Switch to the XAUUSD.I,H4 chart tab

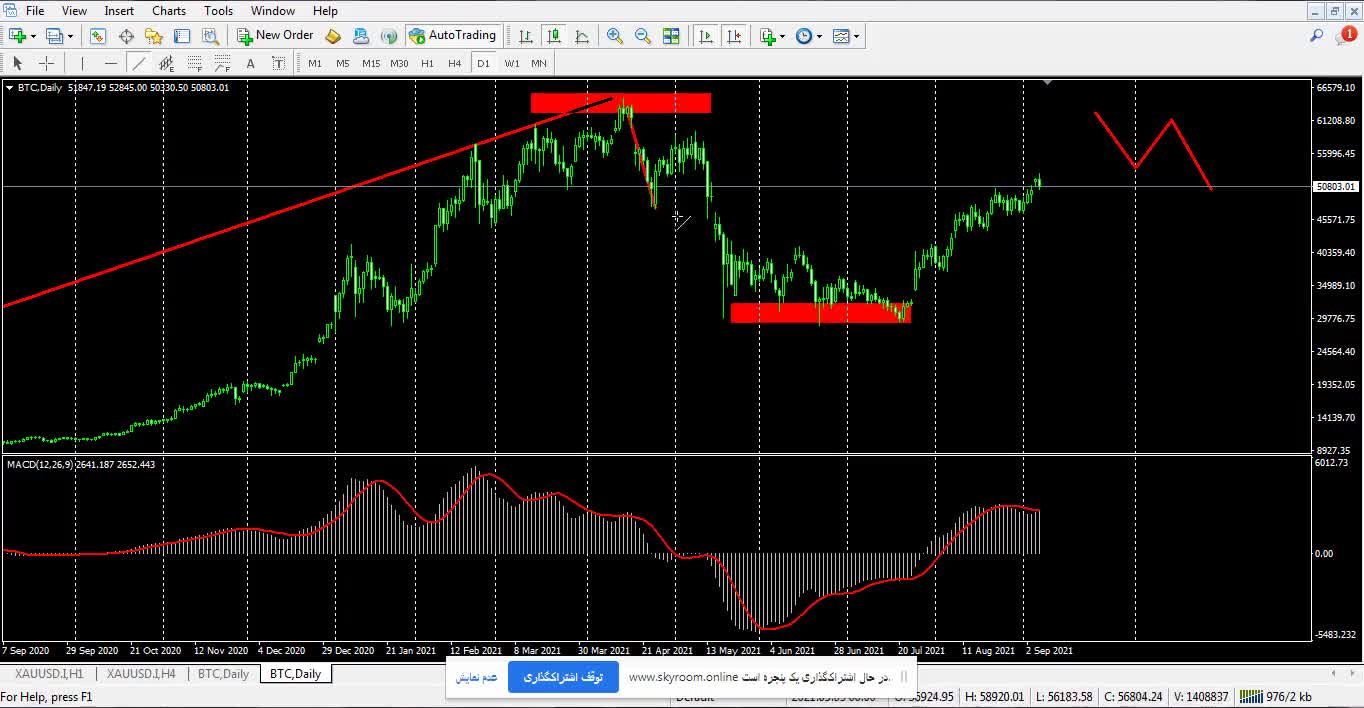(x=141, y=674)
